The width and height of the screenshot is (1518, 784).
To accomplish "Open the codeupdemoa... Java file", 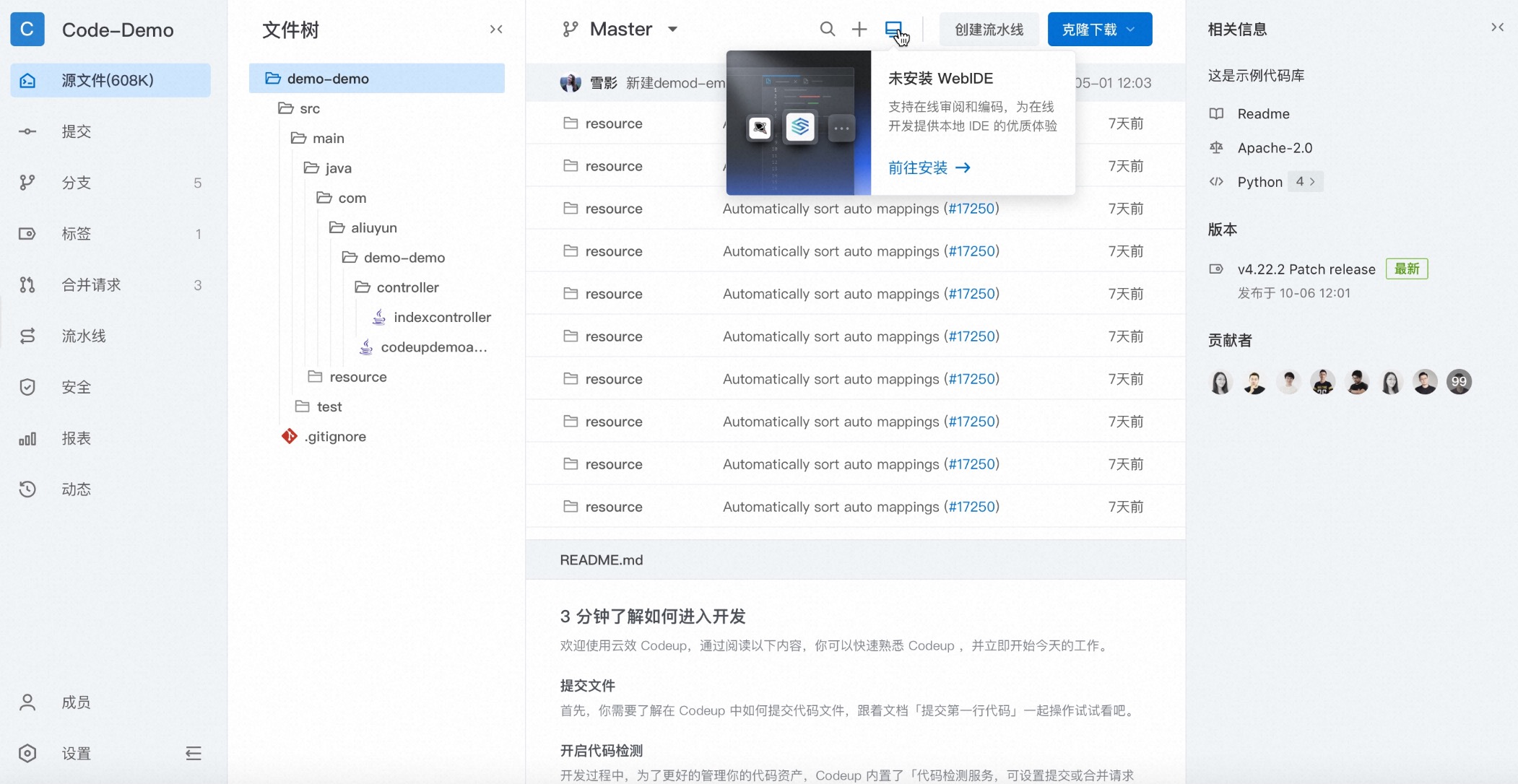I will (424, 347).
